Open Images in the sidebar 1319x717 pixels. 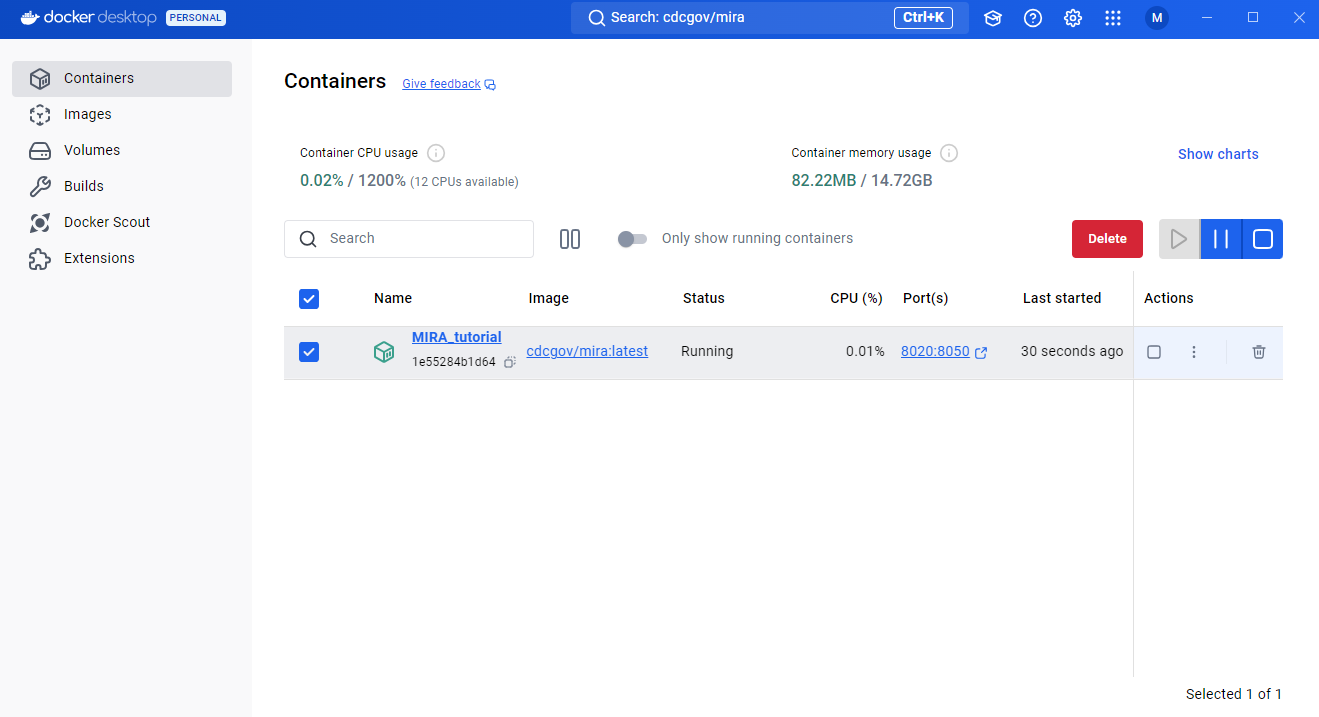[x=122, y=115]
